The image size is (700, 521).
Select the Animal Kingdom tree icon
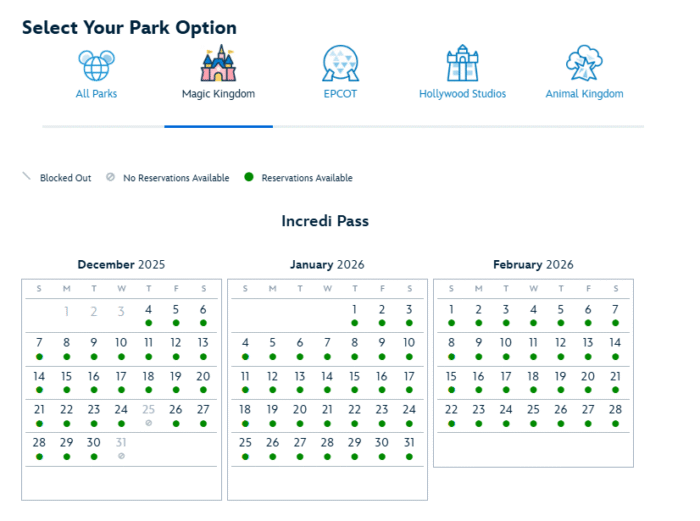(584, 64)
